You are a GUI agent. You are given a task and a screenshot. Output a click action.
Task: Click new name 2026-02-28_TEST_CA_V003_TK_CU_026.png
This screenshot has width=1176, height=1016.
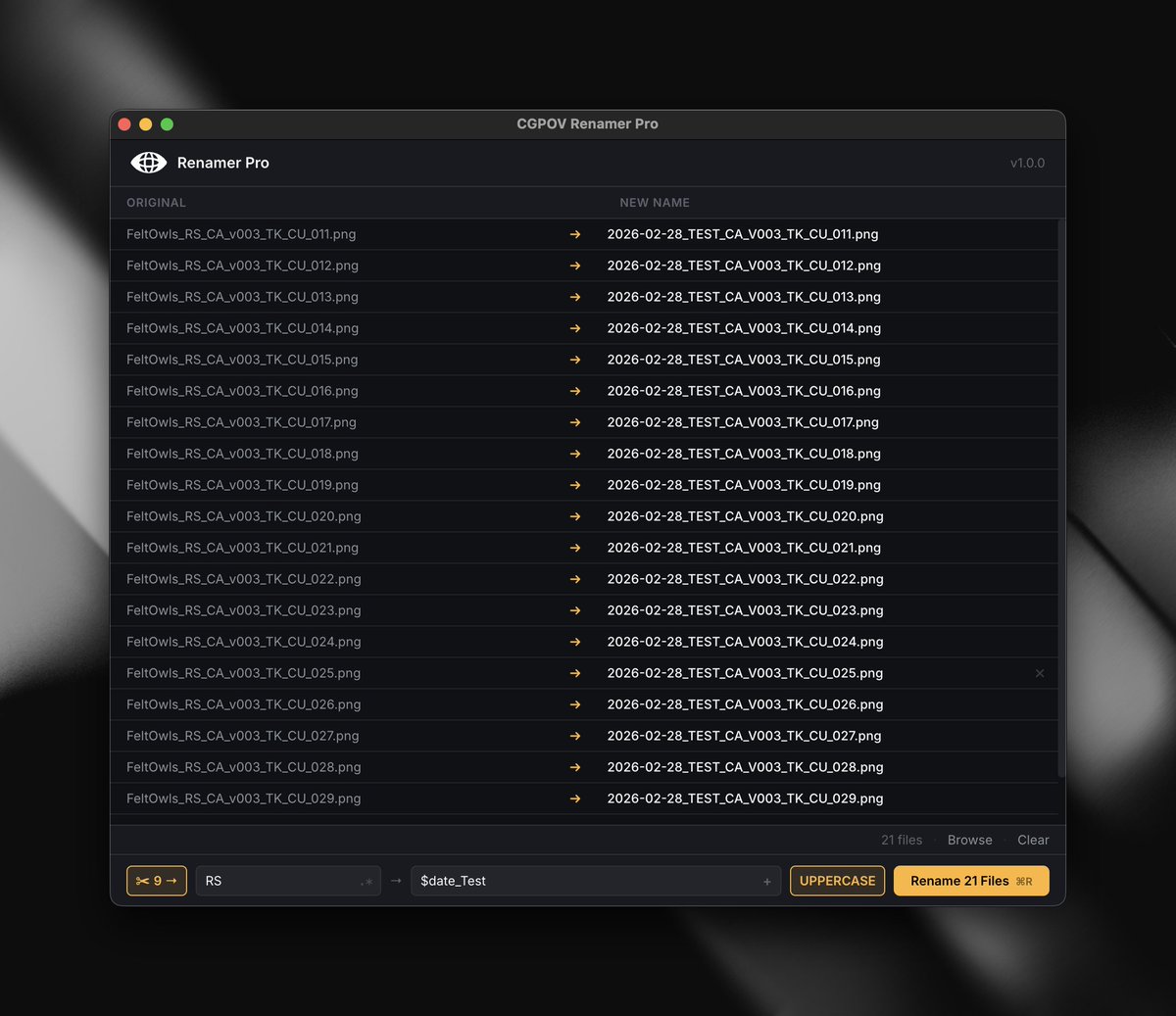click(745, 704)
